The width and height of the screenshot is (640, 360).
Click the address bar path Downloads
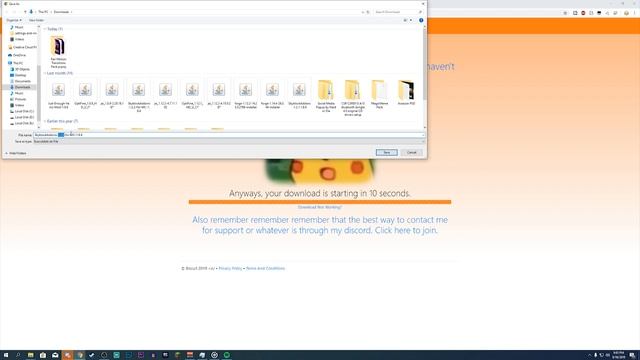point(61,12)
